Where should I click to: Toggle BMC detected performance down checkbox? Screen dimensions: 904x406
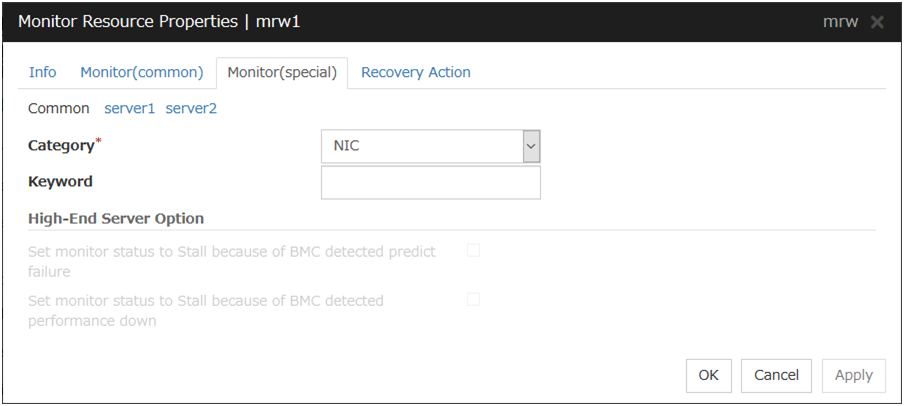(473, 299)
